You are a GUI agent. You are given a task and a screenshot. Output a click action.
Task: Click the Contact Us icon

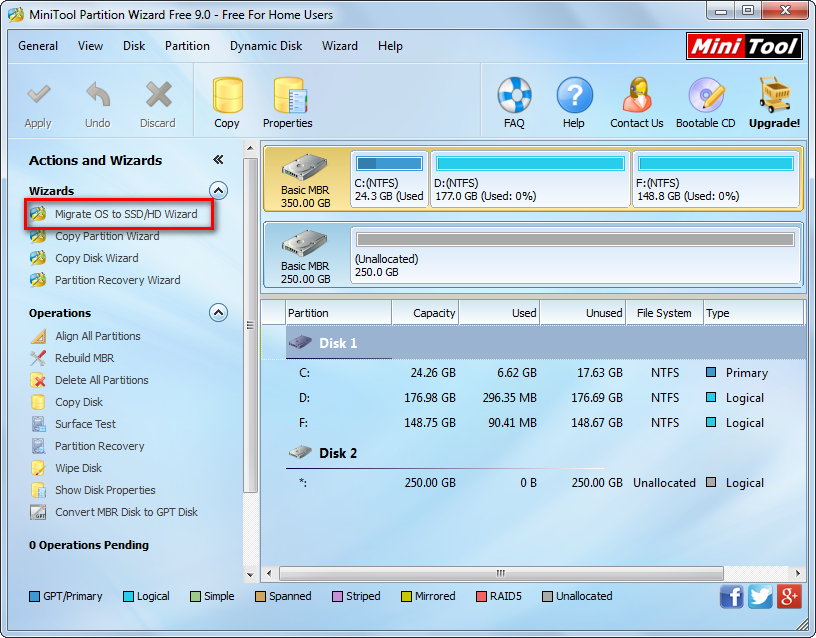pyautogui.click(x=637, y=95)
